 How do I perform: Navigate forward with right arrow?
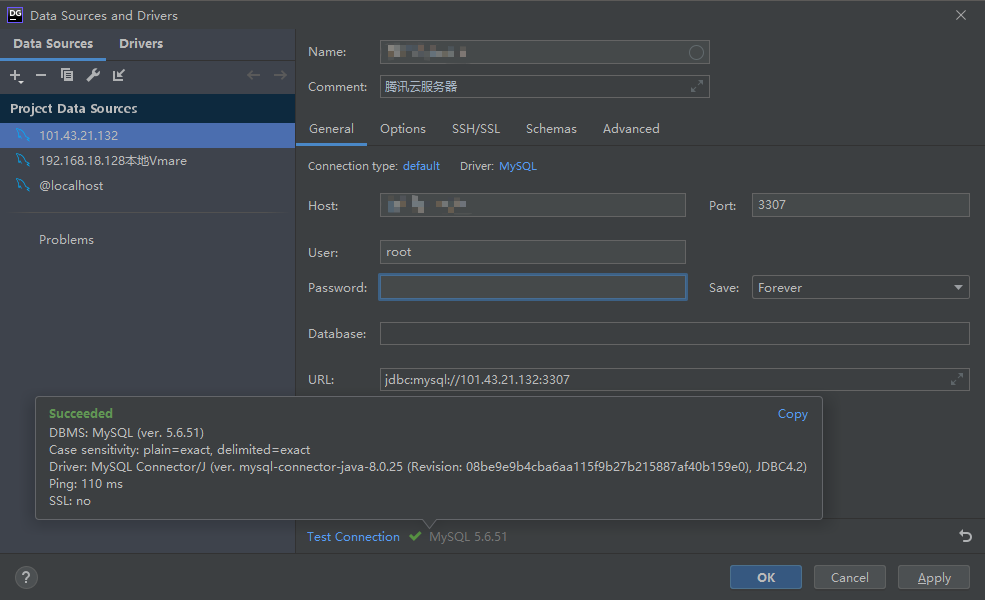coord(280,75)
